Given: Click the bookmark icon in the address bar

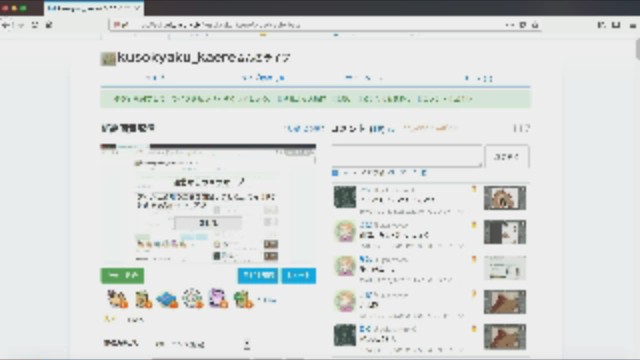Looking at the screenshot, I should (x=535, y=25).
